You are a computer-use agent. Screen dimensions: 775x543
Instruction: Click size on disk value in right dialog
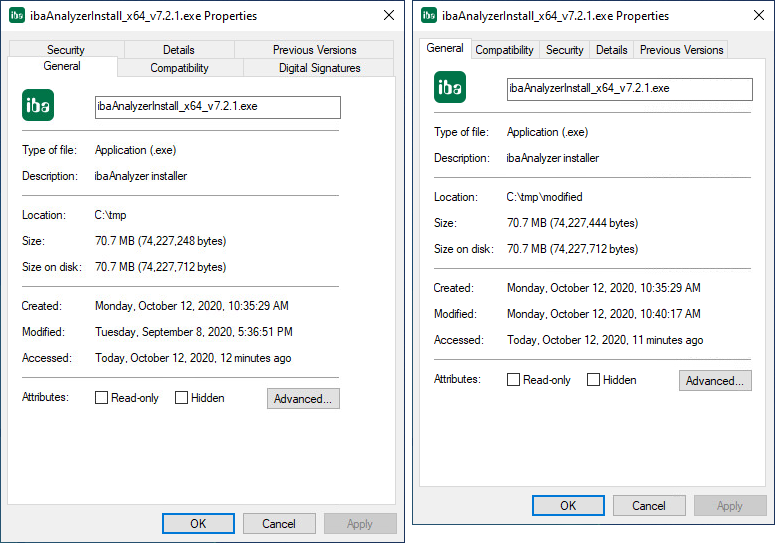[x=572, y=249]
